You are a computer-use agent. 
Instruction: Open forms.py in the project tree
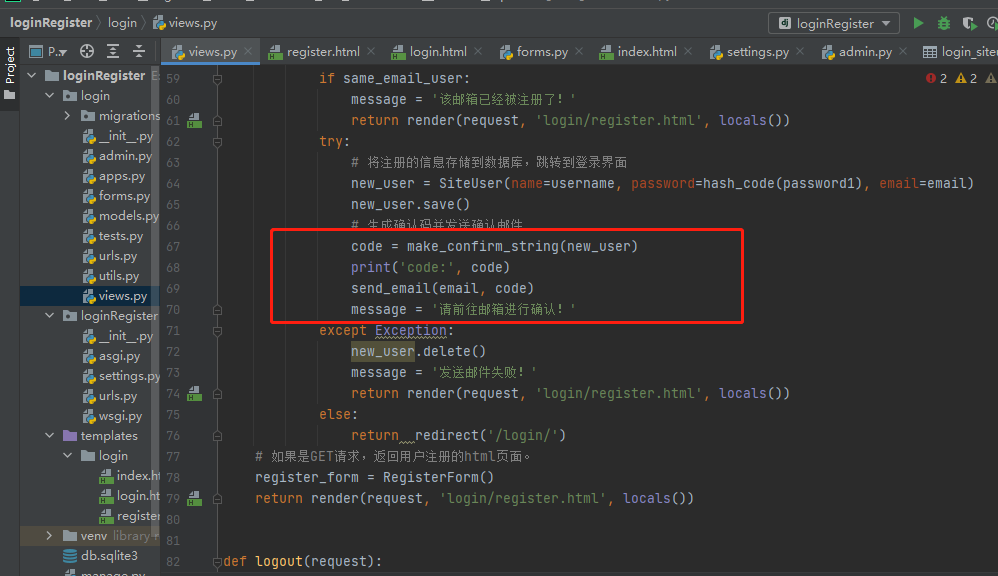[x=116, y=196]
